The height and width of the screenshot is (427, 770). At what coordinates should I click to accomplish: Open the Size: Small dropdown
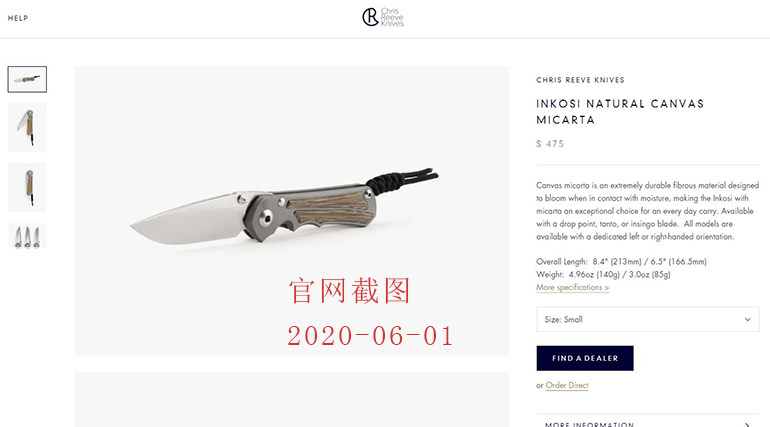(648, 319)
